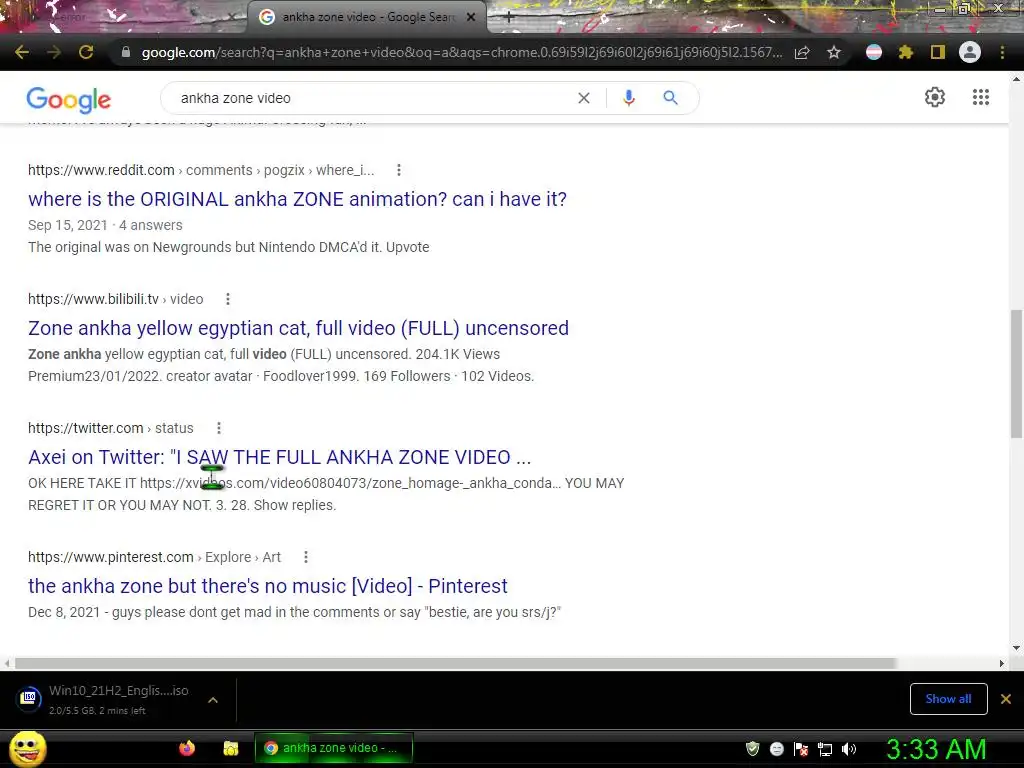Reload the page with the refresh icon

[86, 52]
